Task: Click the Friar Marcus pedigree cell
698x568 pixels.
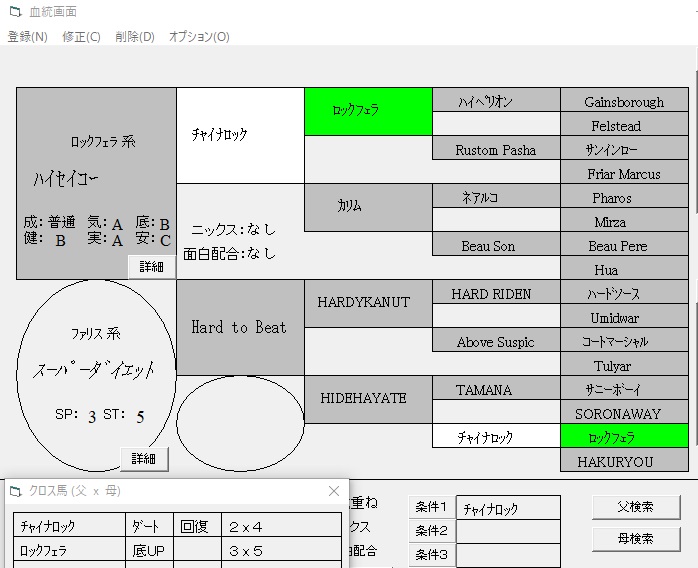Action: click(x=624, y=172)
